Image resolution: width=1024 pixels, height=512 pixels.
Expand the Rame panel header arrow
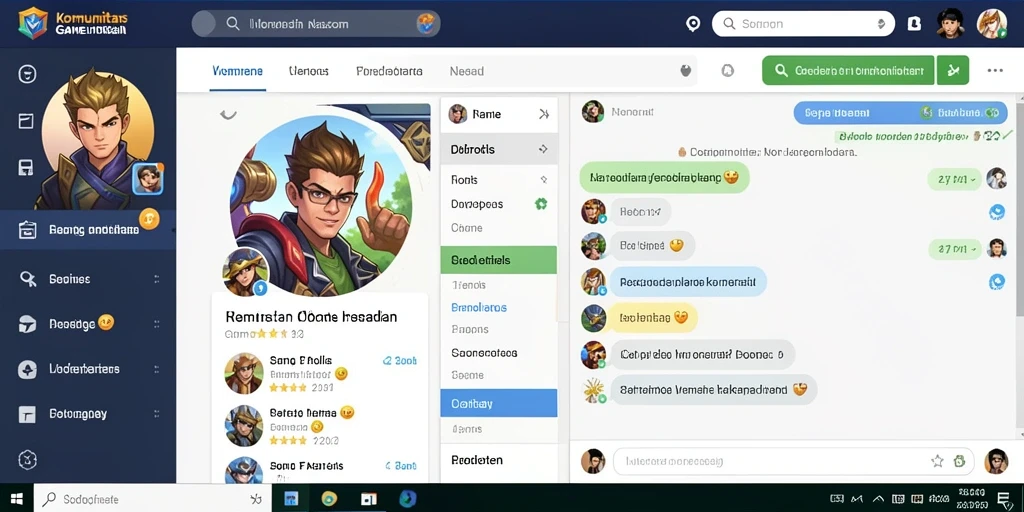[543, 114]
